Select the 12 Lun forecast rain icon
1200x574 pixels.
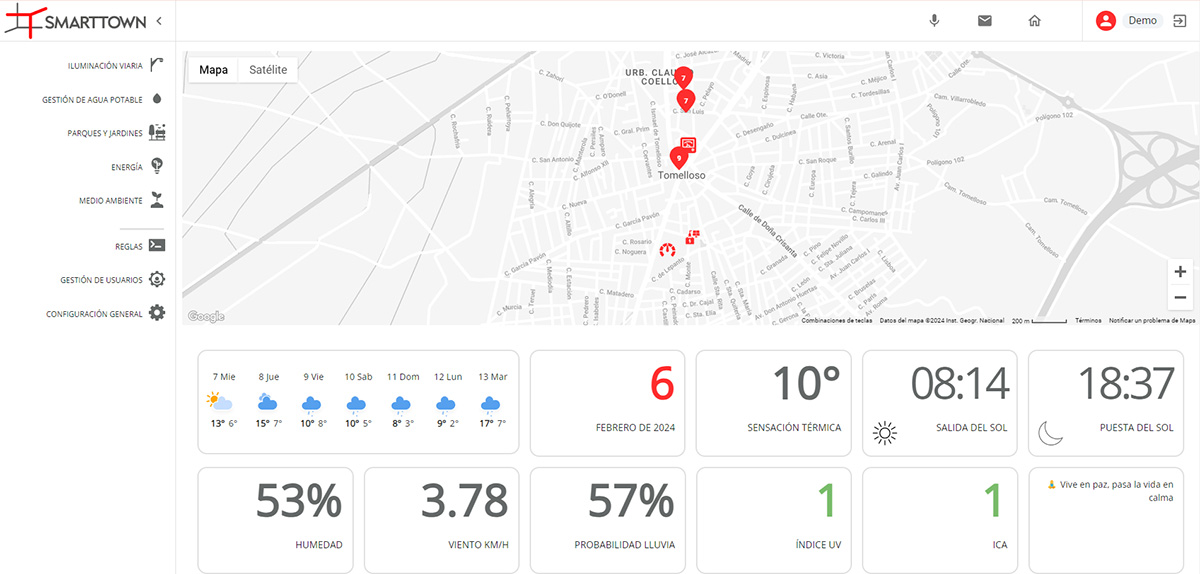[x=446, y=403]
